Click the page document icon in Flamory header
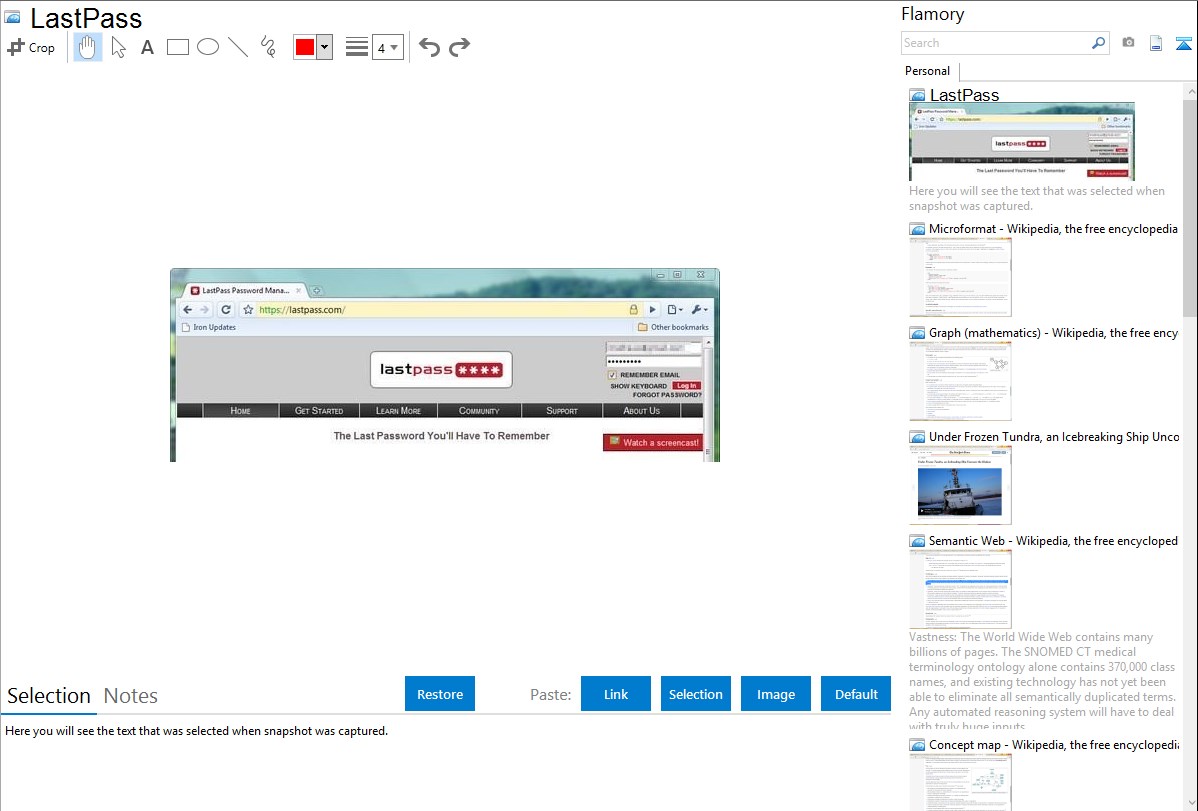The image size is (1198, 811). pyautogui.click(x=1156, y=43)
